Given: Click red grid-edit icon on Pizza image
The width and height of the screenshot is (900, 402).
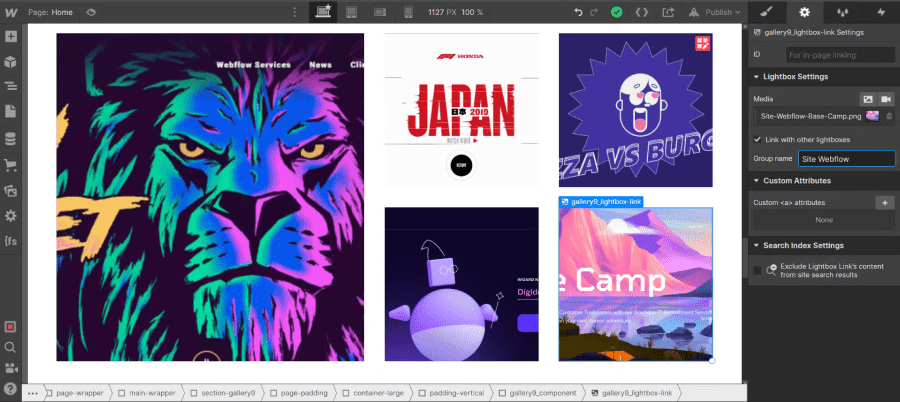Looking at the screenshot, I should pyautogui.click(x=703, y=44).
